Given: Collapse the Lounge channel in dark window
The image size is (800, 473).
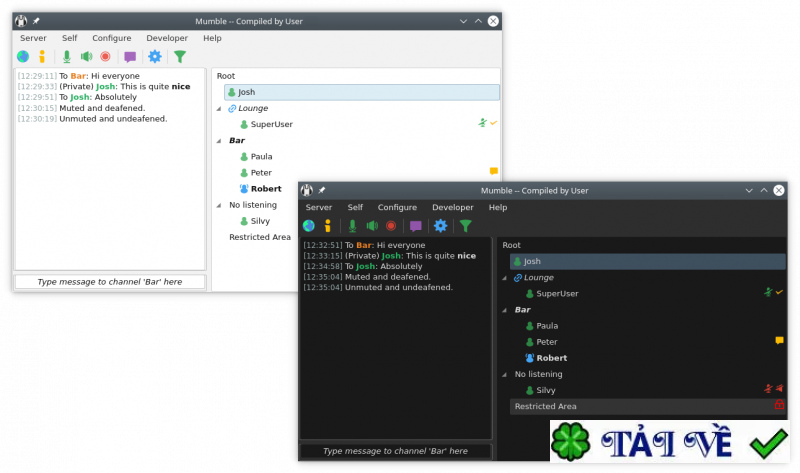Looking at the screenshot, I should [505, 278].
